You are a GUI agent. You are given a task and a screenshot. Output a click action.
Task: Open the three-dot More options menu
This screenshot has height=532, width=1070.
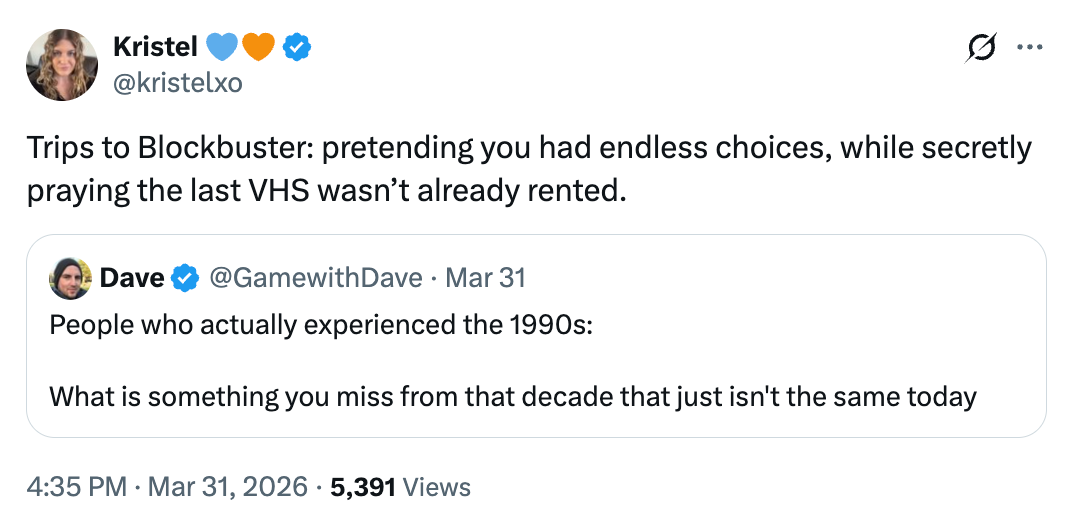tap(1027, 47)
